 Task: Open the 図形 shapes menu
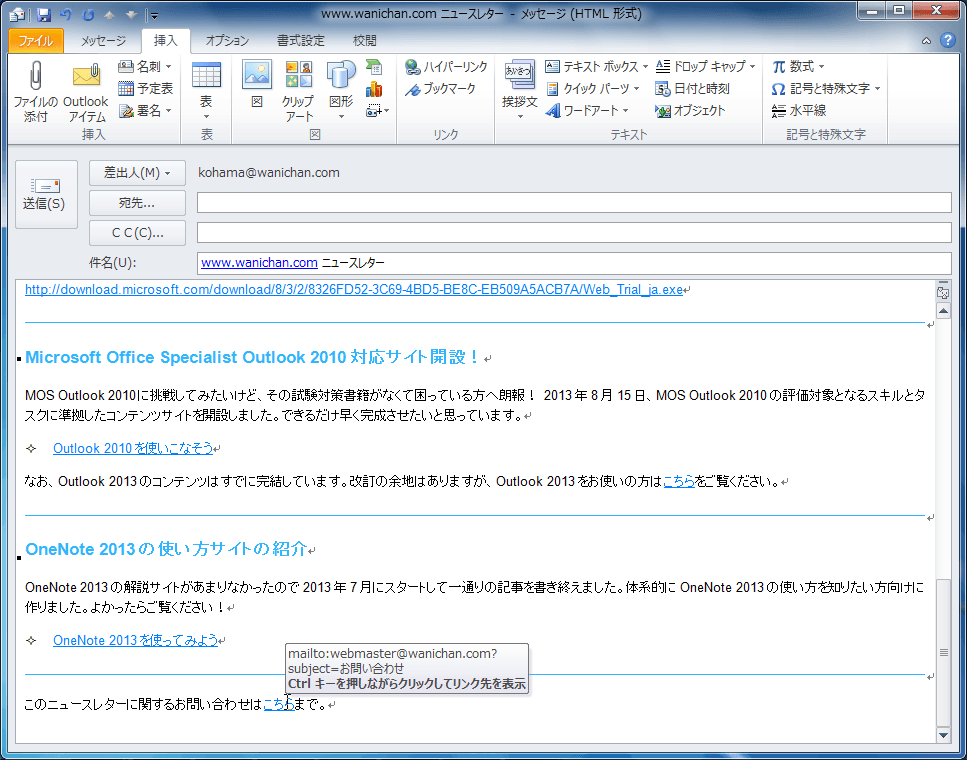[x=341, y=91]
